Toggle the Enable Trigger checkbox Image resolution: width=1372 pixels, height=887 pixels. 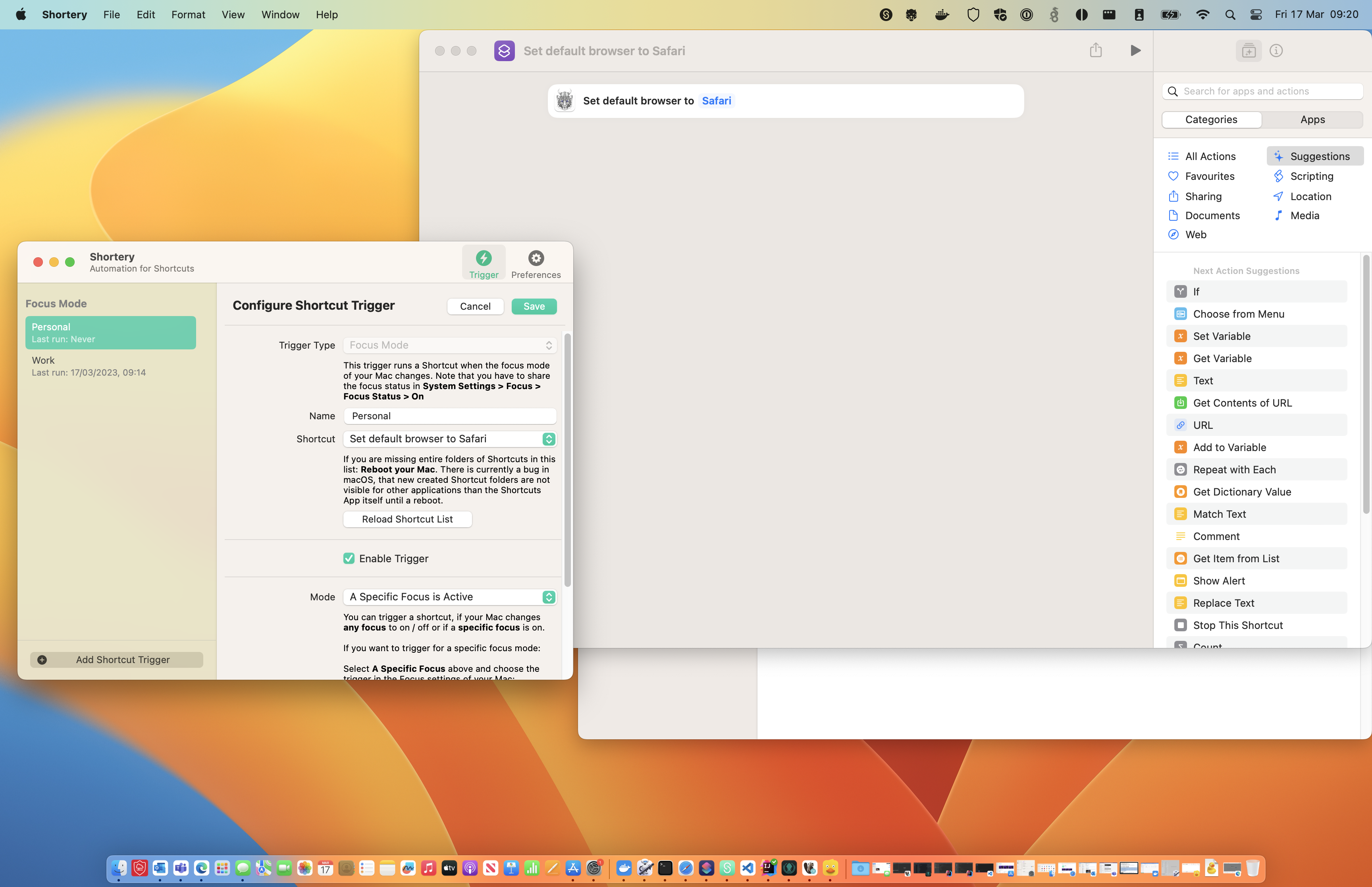[x=349, y=558]
